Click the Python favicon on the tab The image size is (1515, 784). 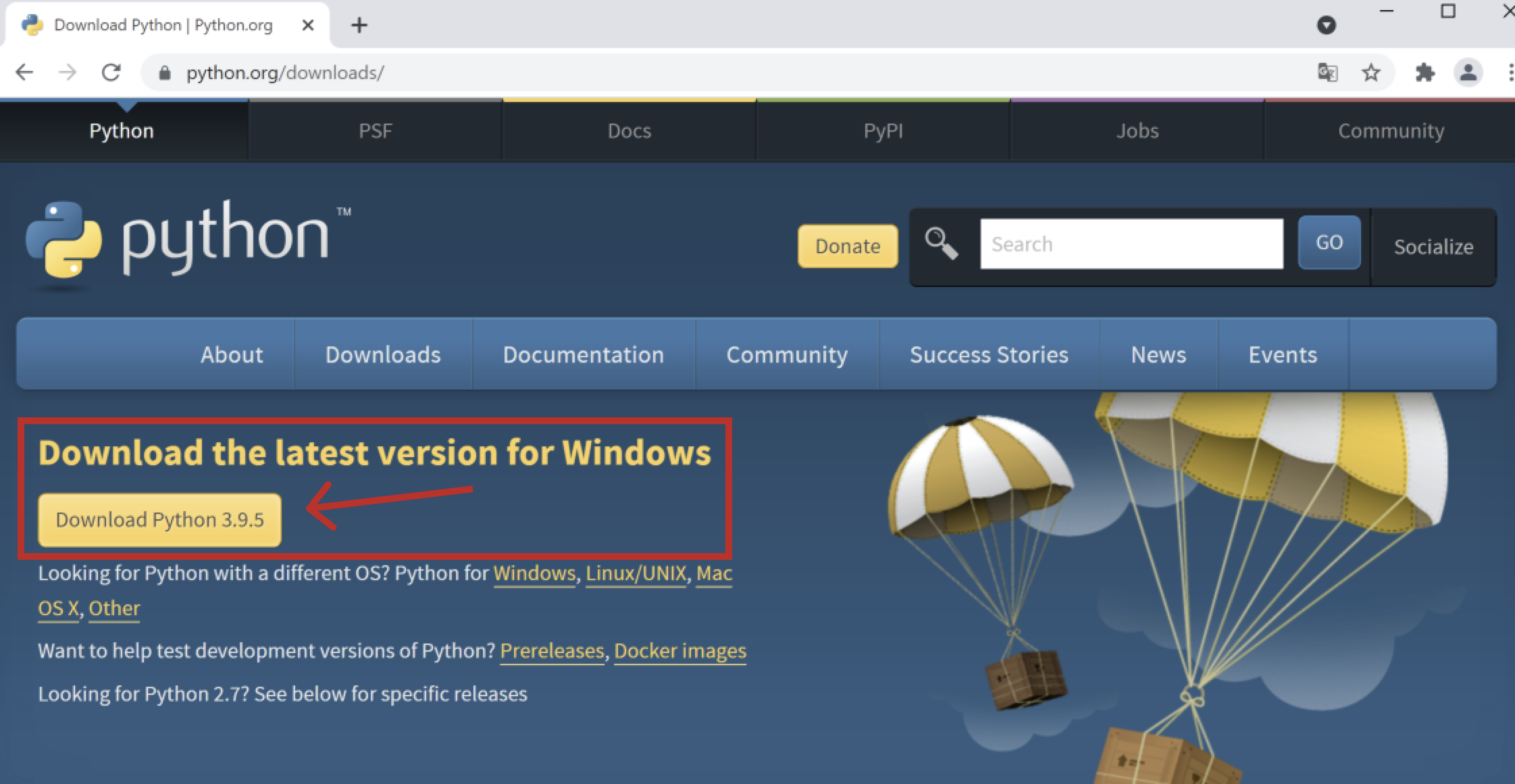point(32,25)
